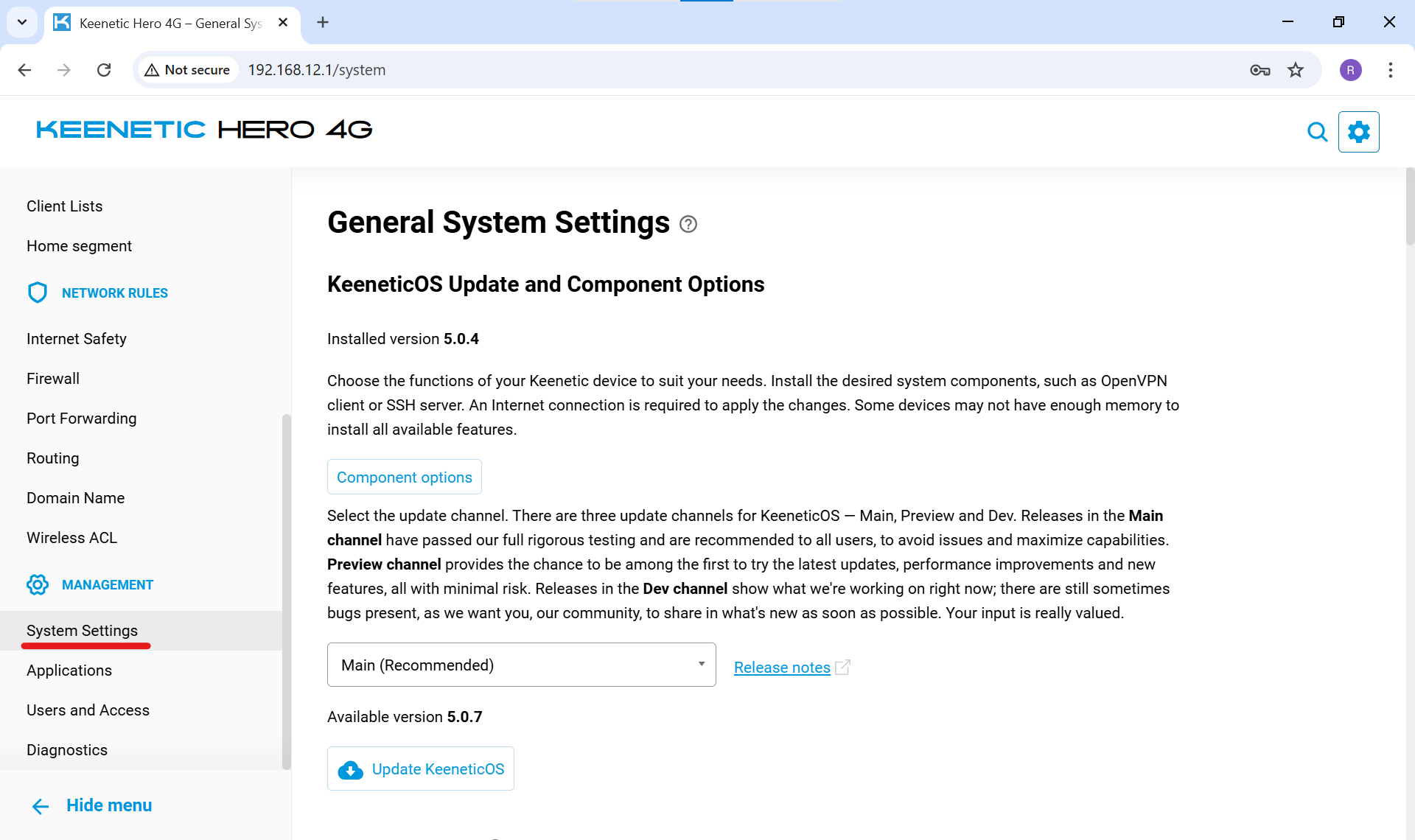This screenshot has width=1415, height=840.
Task: Click the Network Rules shield icon
Action: (38, 293)
